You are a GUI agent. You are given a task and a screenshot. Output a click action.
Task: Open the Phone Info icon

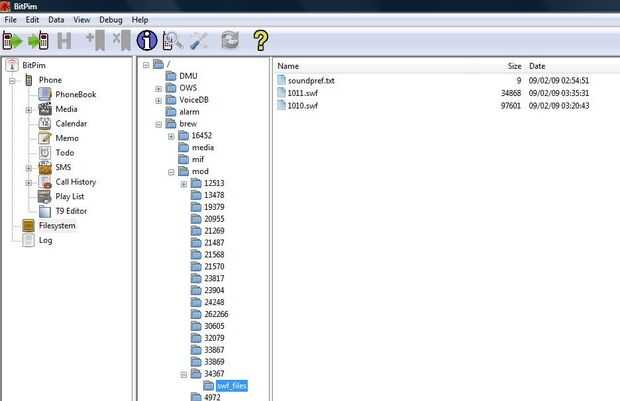[x=147, y=40]
